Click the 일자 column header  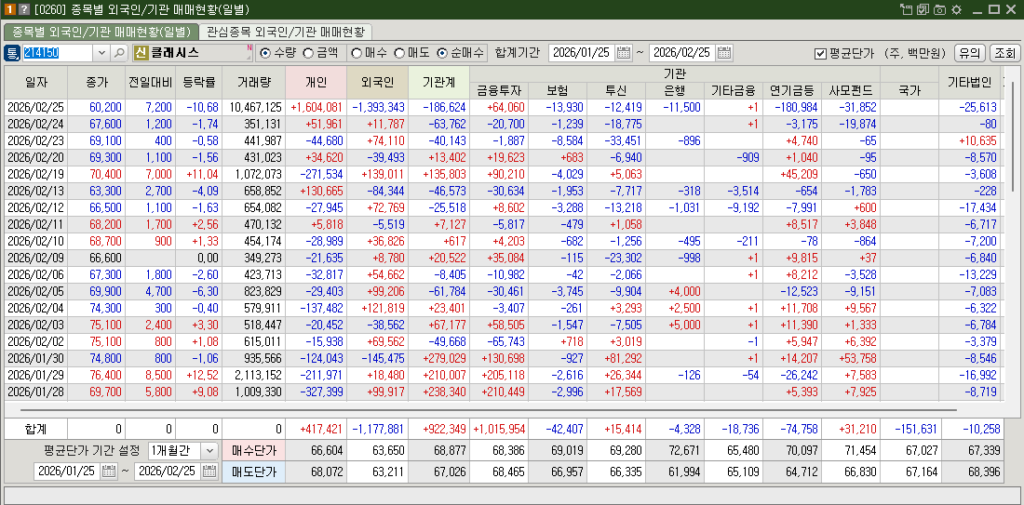(x=36, y=82)
